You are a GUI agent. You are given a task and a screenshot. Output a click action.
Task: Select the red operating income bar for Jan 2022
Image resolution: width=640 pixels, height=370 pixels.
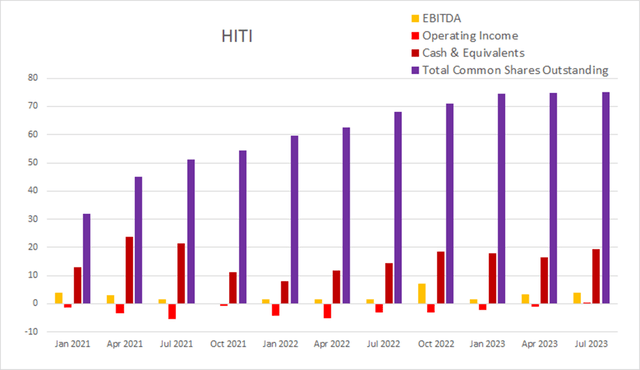(276, 310)
